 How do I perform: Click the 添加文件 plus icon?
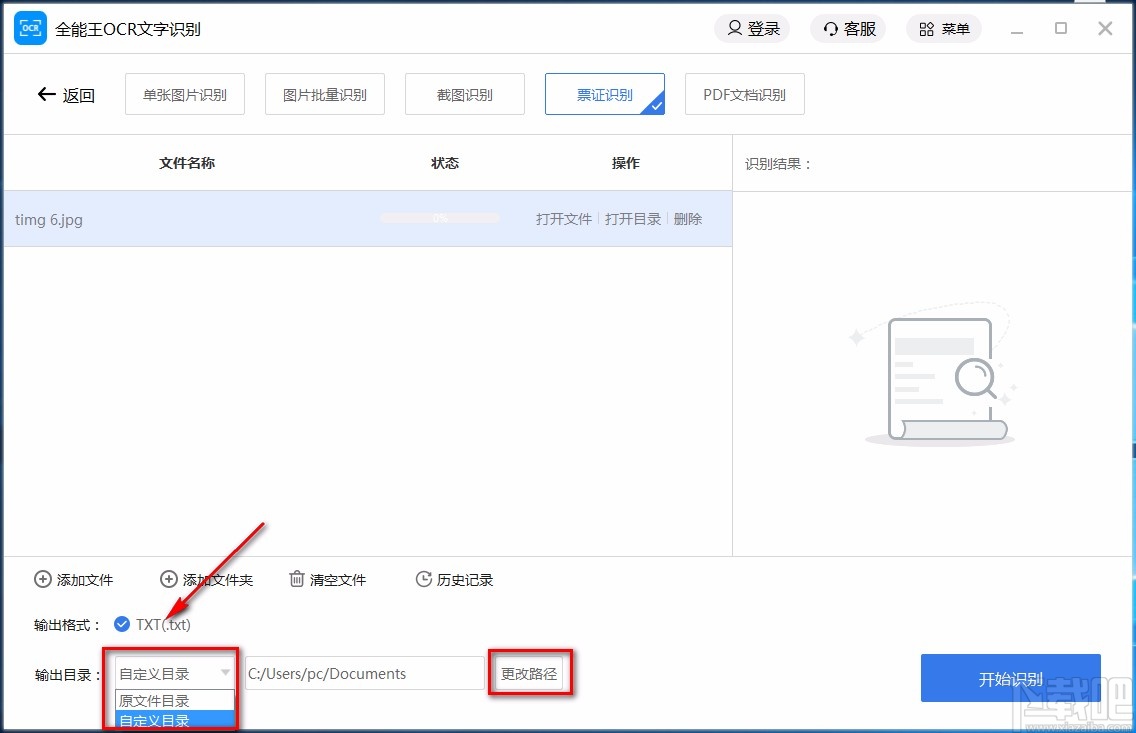click(42, 579)
